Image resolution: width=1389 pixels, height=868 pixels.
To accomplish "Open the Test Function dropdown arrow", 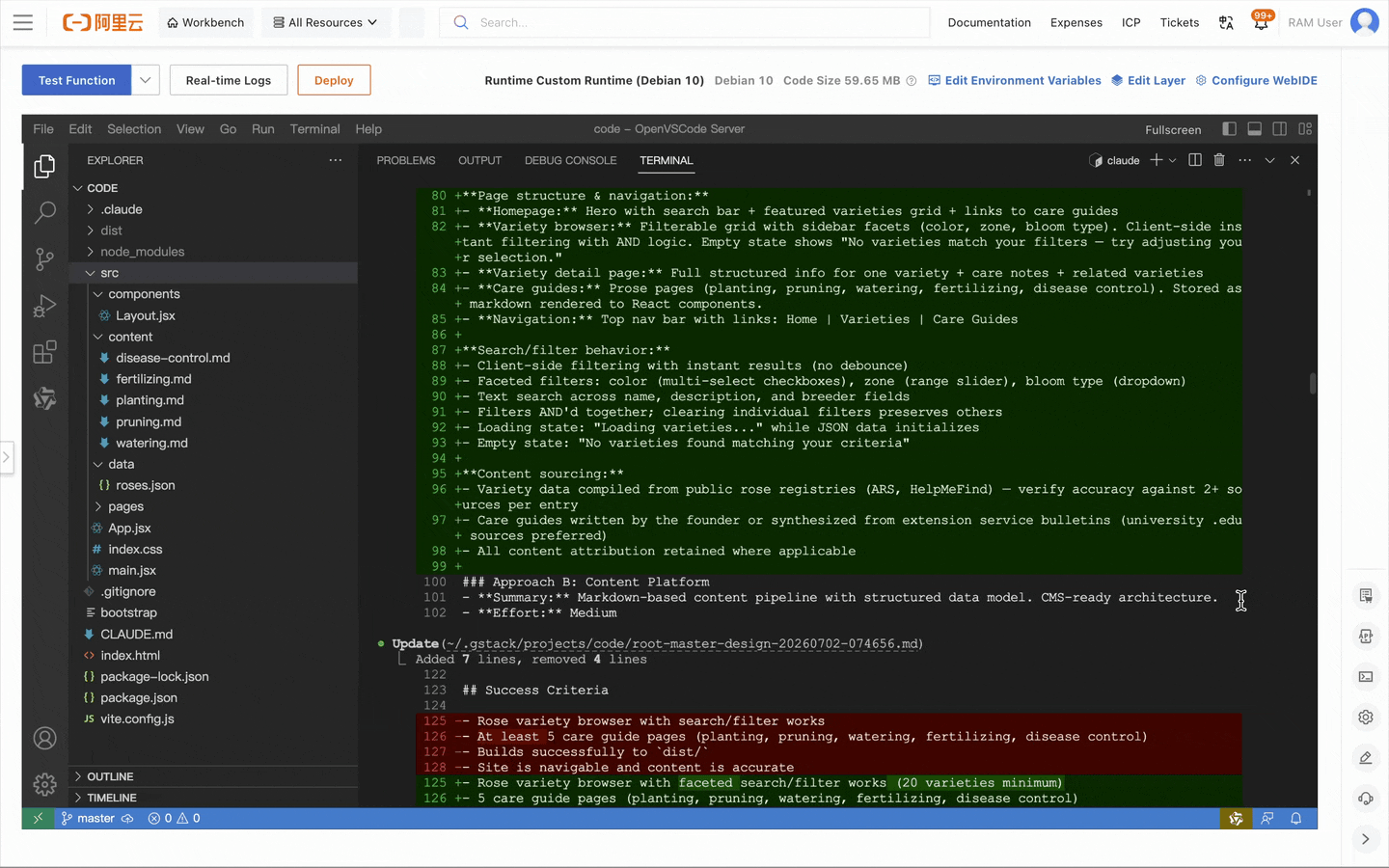I will point(145,80).
